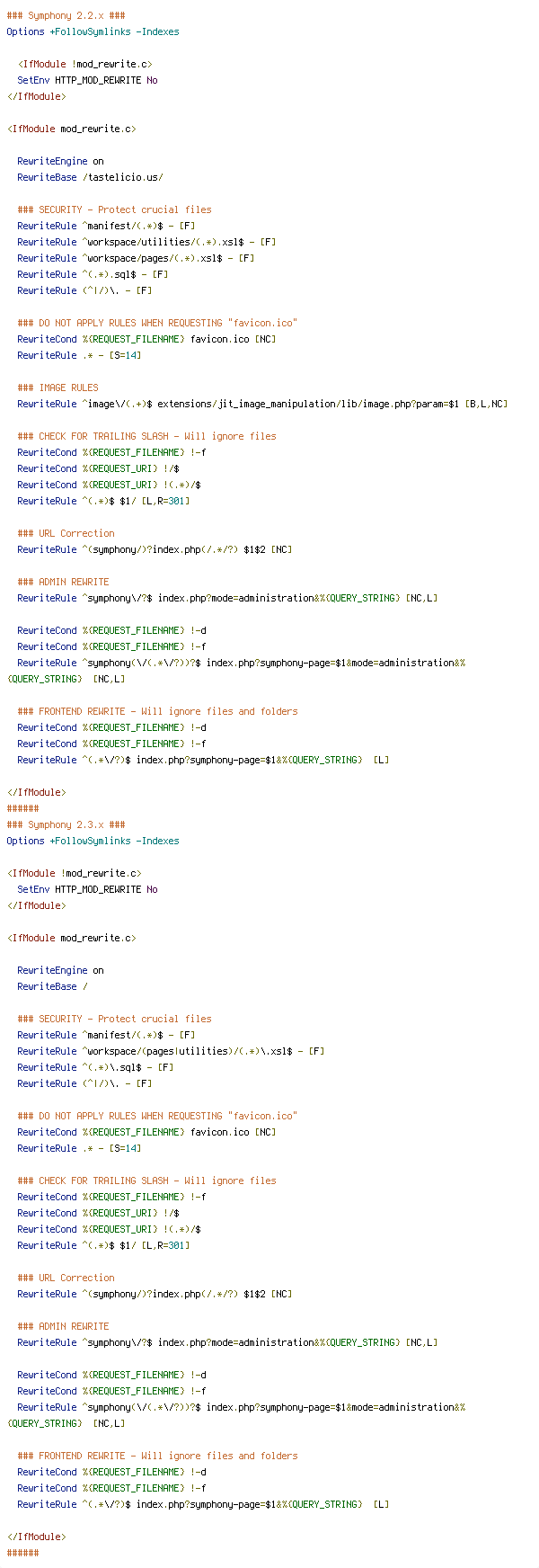The image size is (539, 1568).
Task: Click 'Options +FollowSymlinks -Indexes' in 2.2.x section
Action: [93, 31]
